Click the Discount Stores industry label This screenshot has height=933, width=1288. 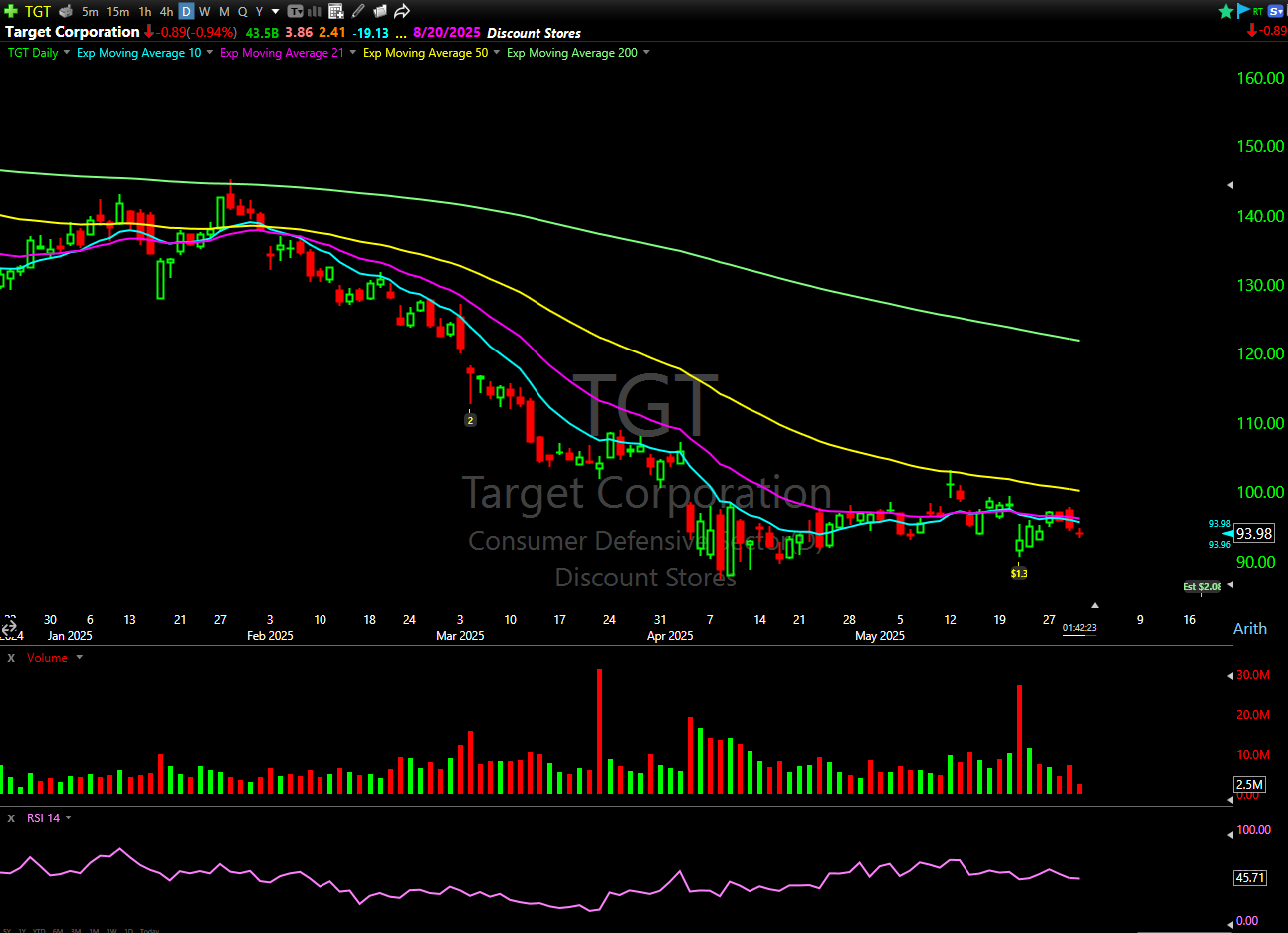[x=535, y=33]
